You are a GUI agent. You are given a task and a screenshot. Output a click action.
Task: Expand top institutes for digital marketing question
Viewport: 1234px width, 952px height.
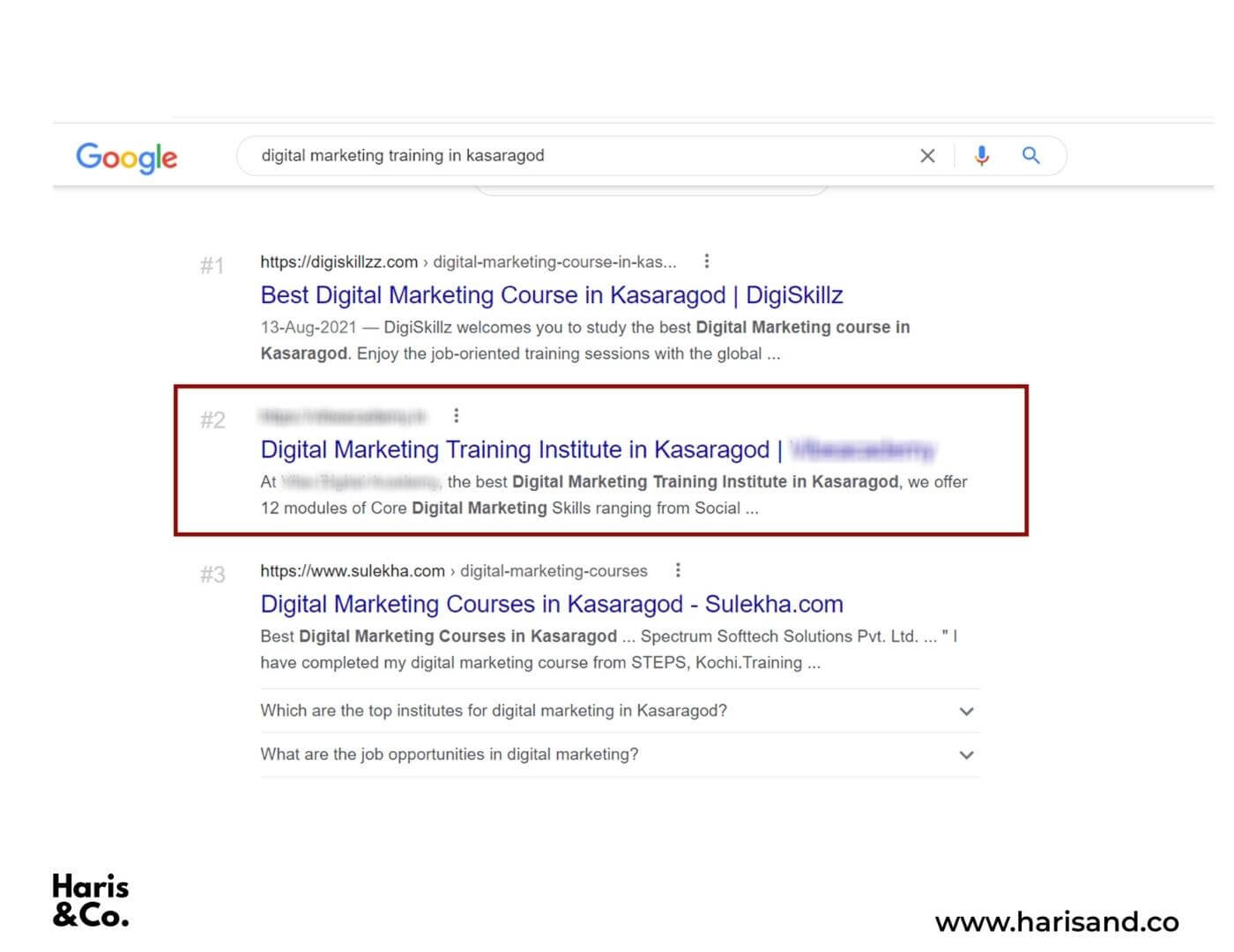(620, 710)
